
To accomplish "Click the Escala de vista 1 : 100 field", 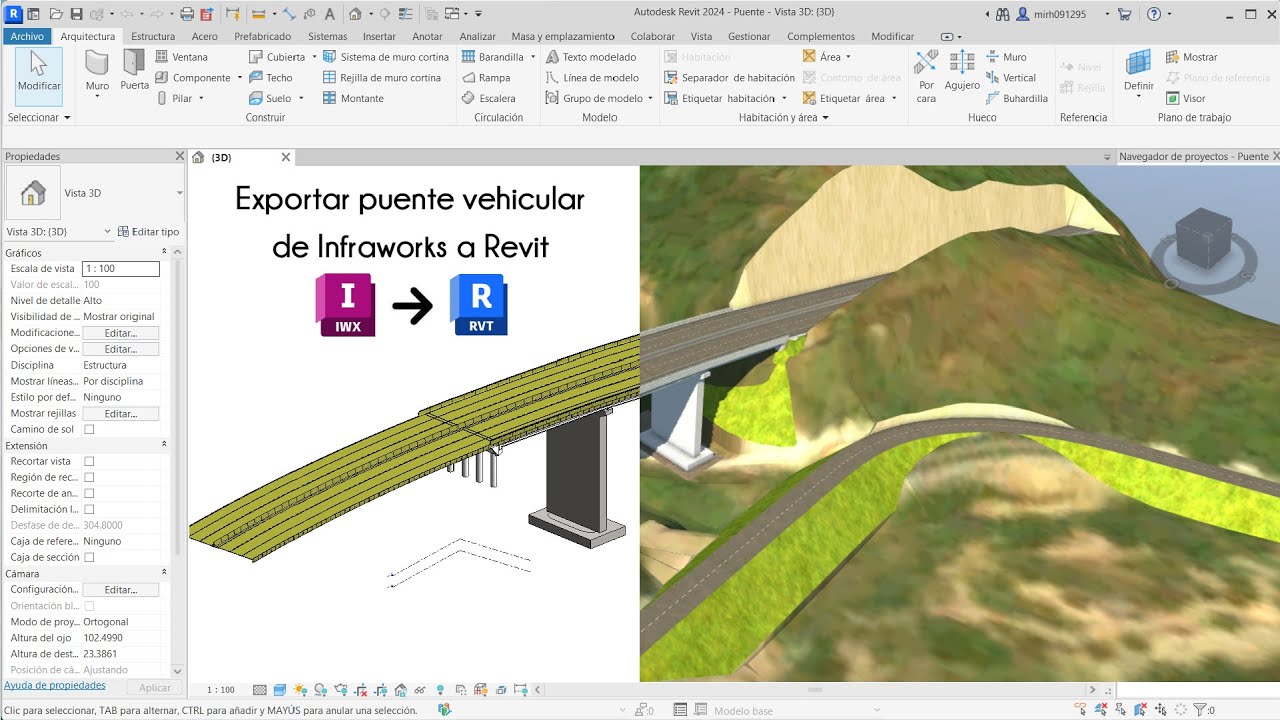I will (121, 269).
